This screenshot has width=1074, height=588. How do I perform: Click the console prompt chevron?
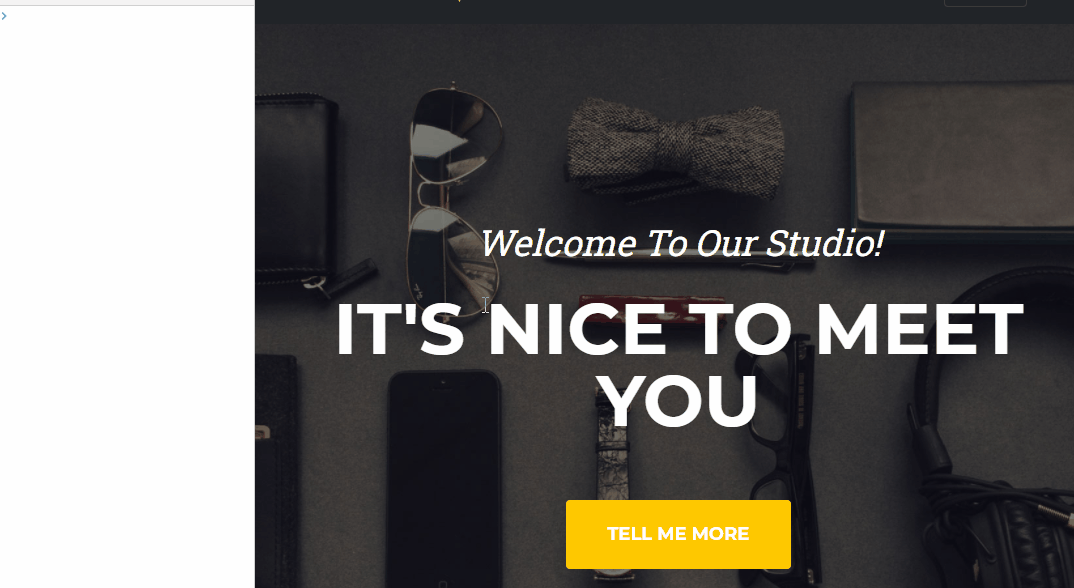4,16
